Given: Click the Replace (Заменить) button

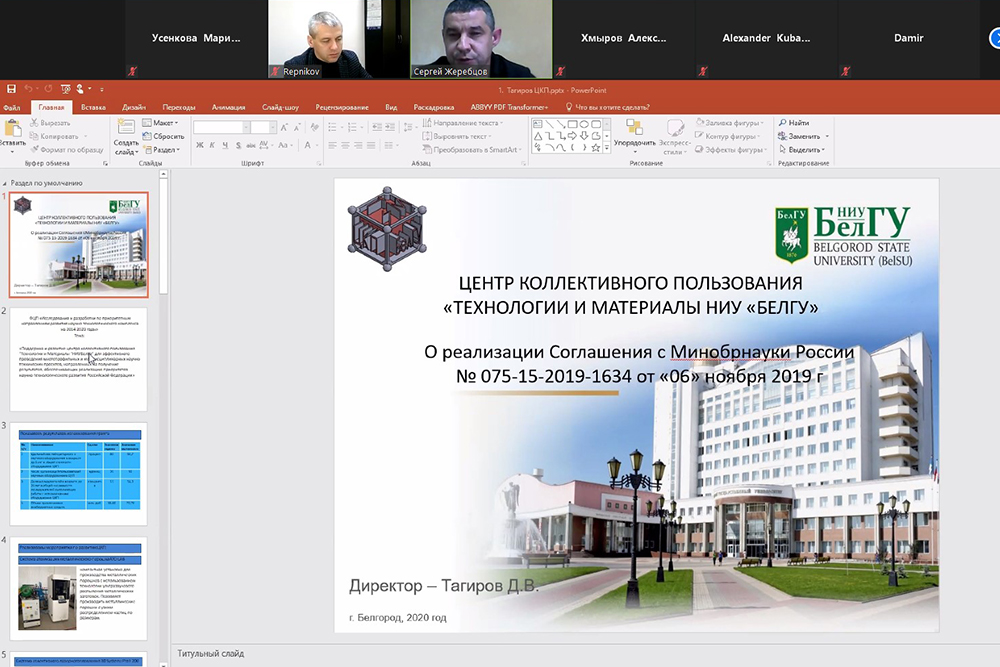Looking at the screenshot, I should (804, 136).
